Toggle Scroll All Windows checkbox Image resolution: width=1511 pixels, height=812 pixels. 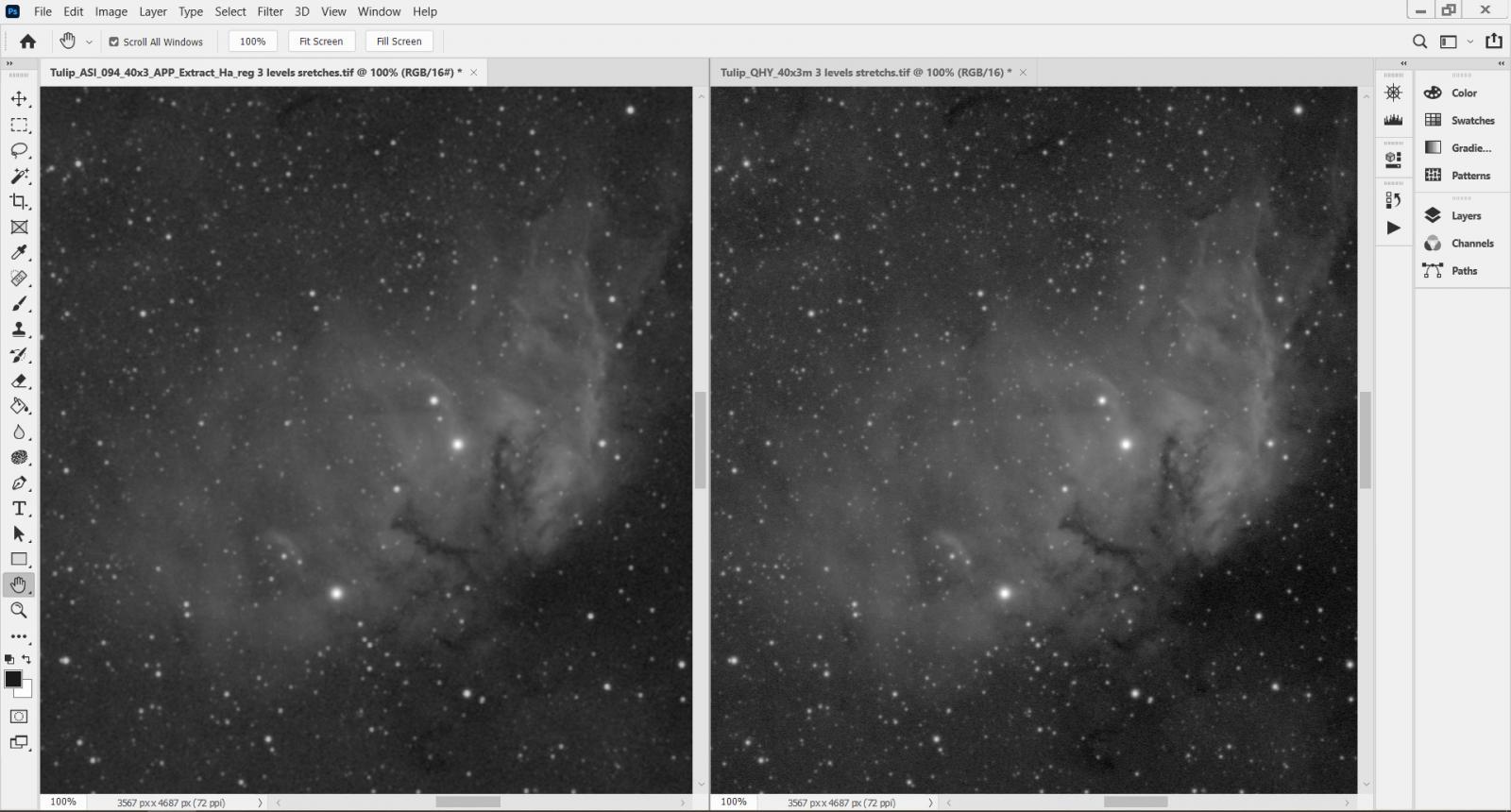114,42
